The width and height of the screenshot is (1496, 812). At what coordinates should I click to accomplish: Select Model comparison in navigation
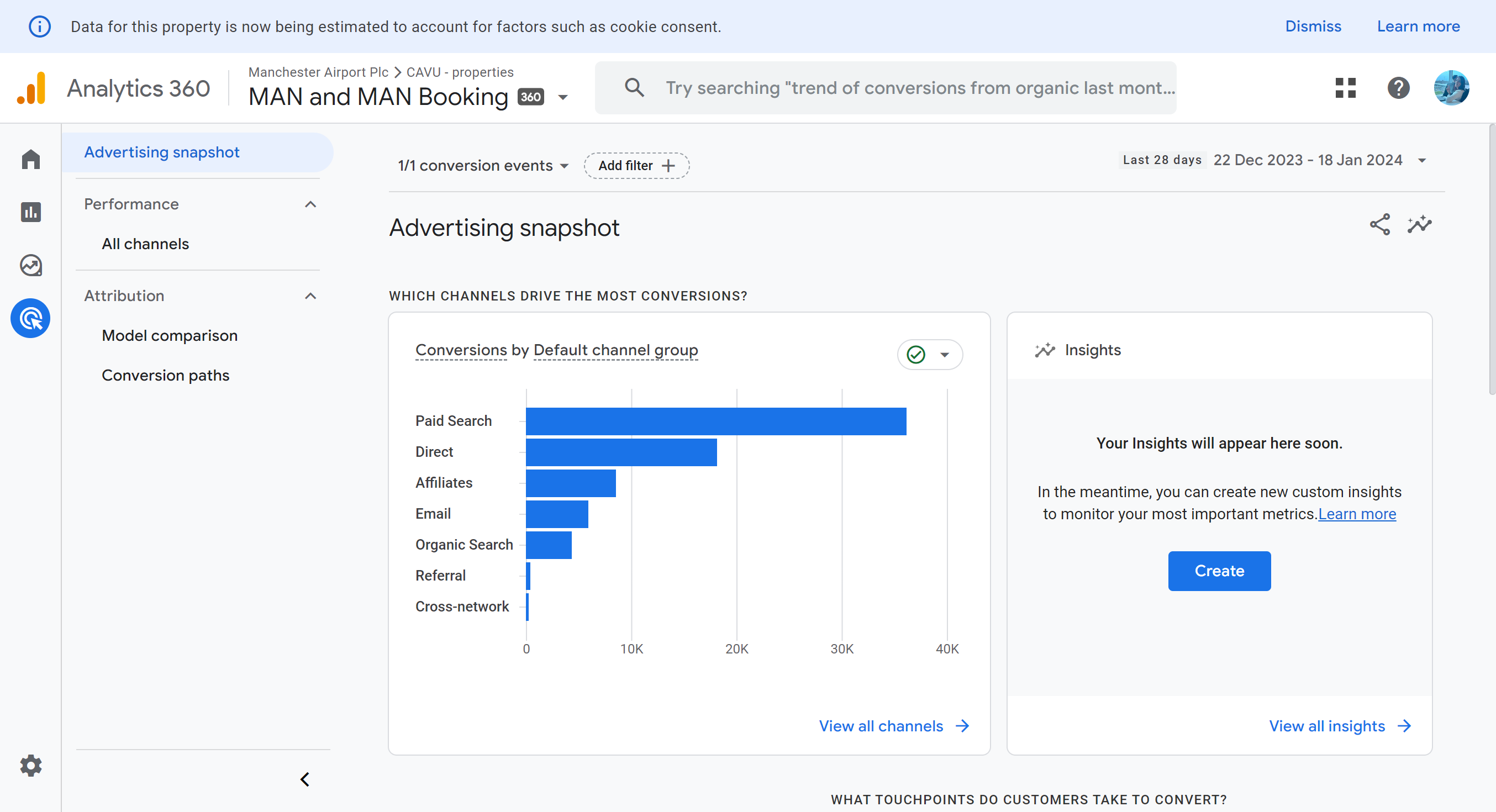tap(170, 336)
